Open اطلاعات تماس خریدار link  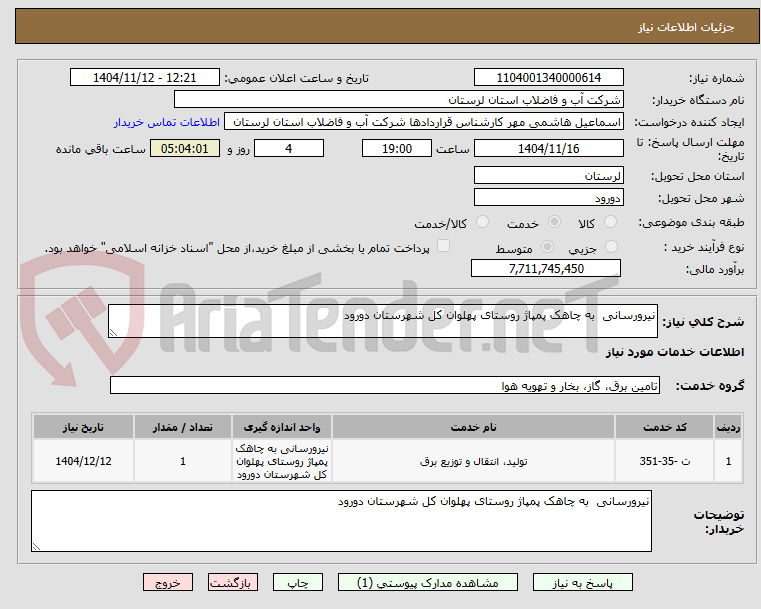click(x=167, y=122)
